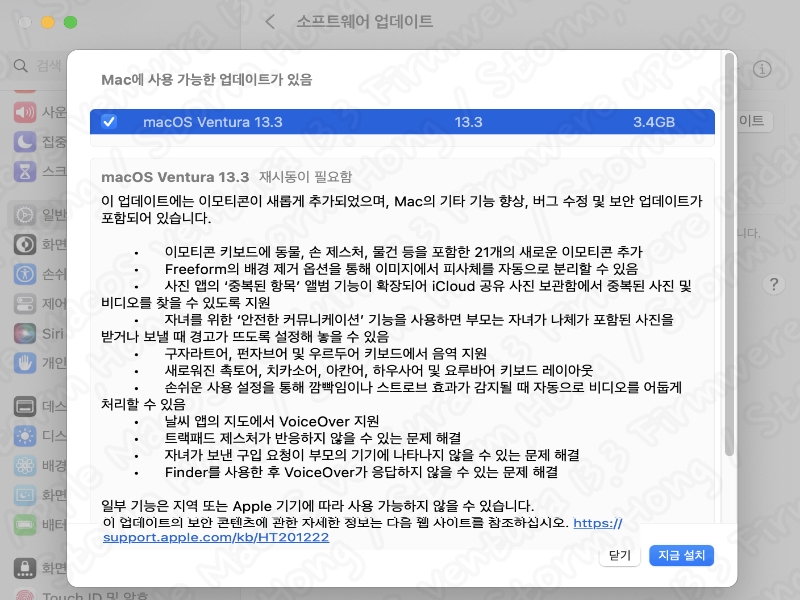Viewport: 800px width, 600px height.
Task: Open the support.apple.com/kb/HT201222 link
Action: pyautogui.click(x=216, y=537)
